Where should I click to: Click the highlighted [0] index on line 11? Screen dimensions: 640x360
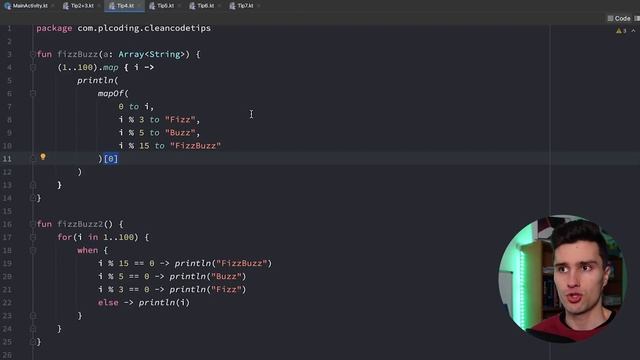111,159
